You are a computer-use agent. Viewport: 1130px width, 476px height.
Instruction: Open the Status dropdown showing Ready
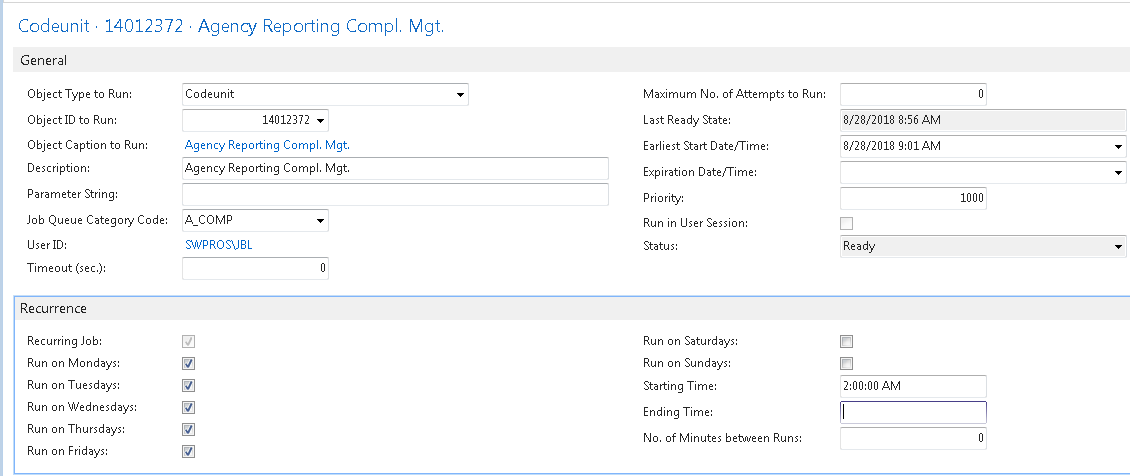(1118, 247)
